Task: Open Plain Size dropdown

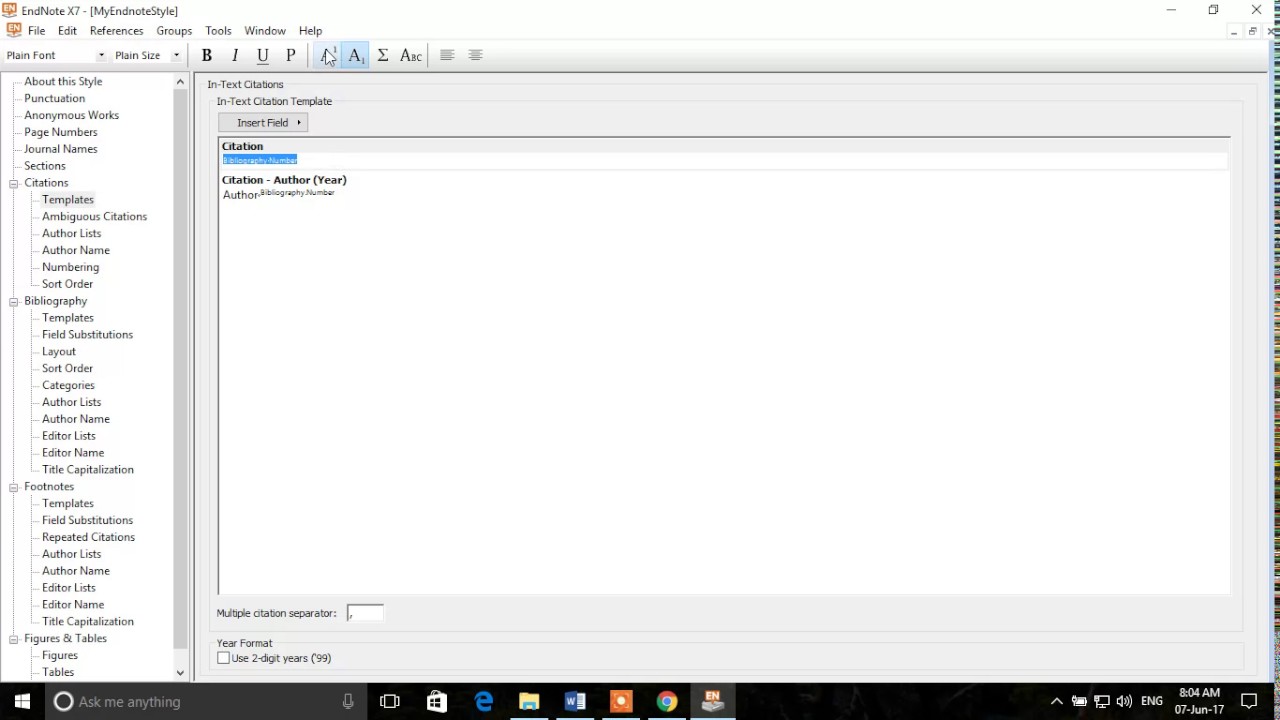Action: tap(176, 55)
